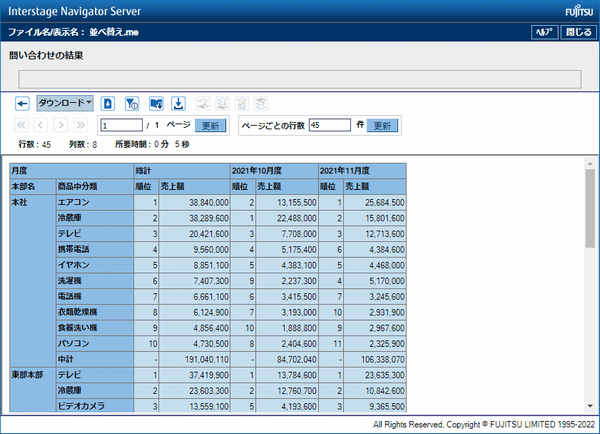
Task: Click the 閉じる close button
Action: pos(579,32)
